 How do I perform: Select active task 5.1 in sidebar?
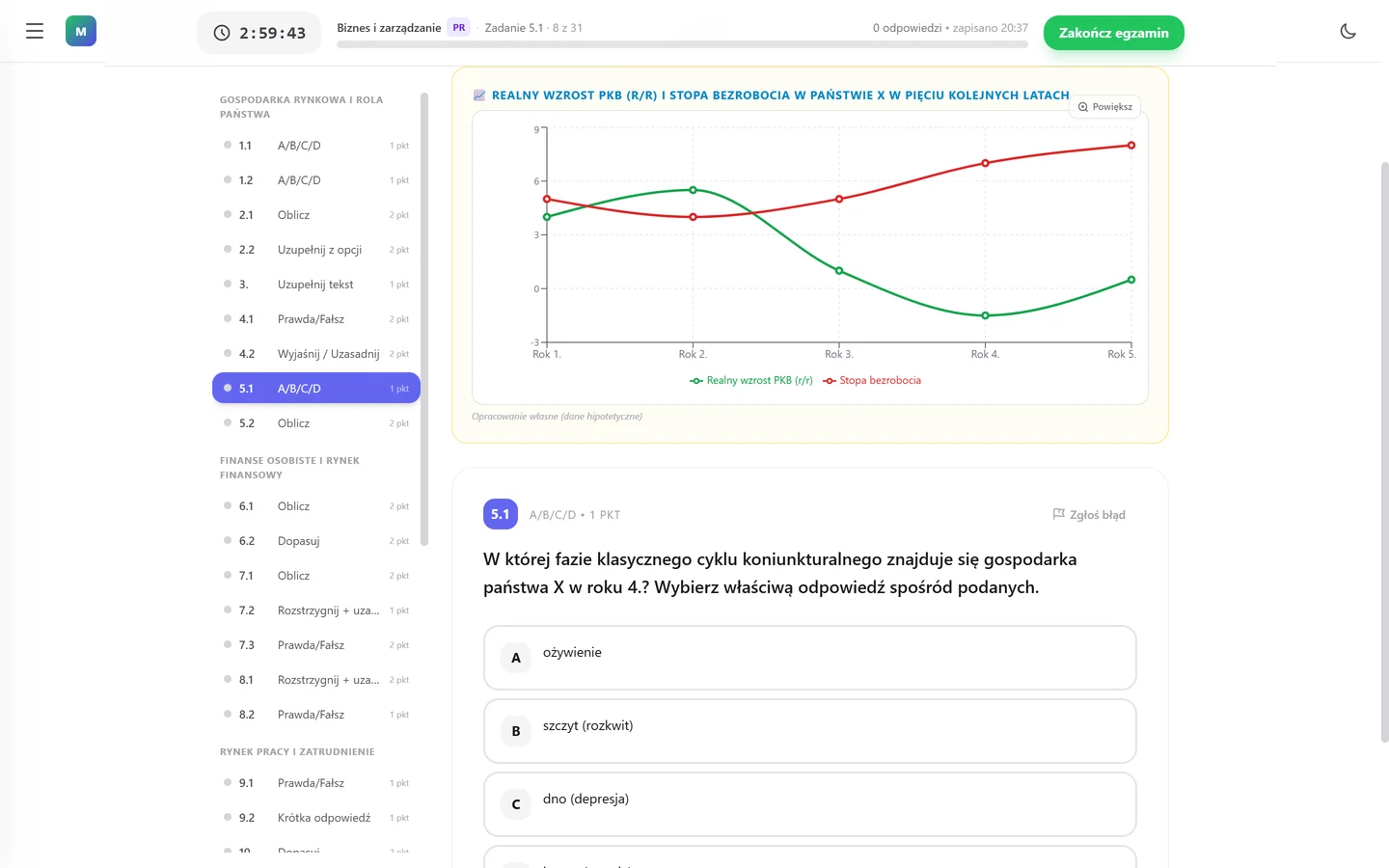click(x=316, y=389)
